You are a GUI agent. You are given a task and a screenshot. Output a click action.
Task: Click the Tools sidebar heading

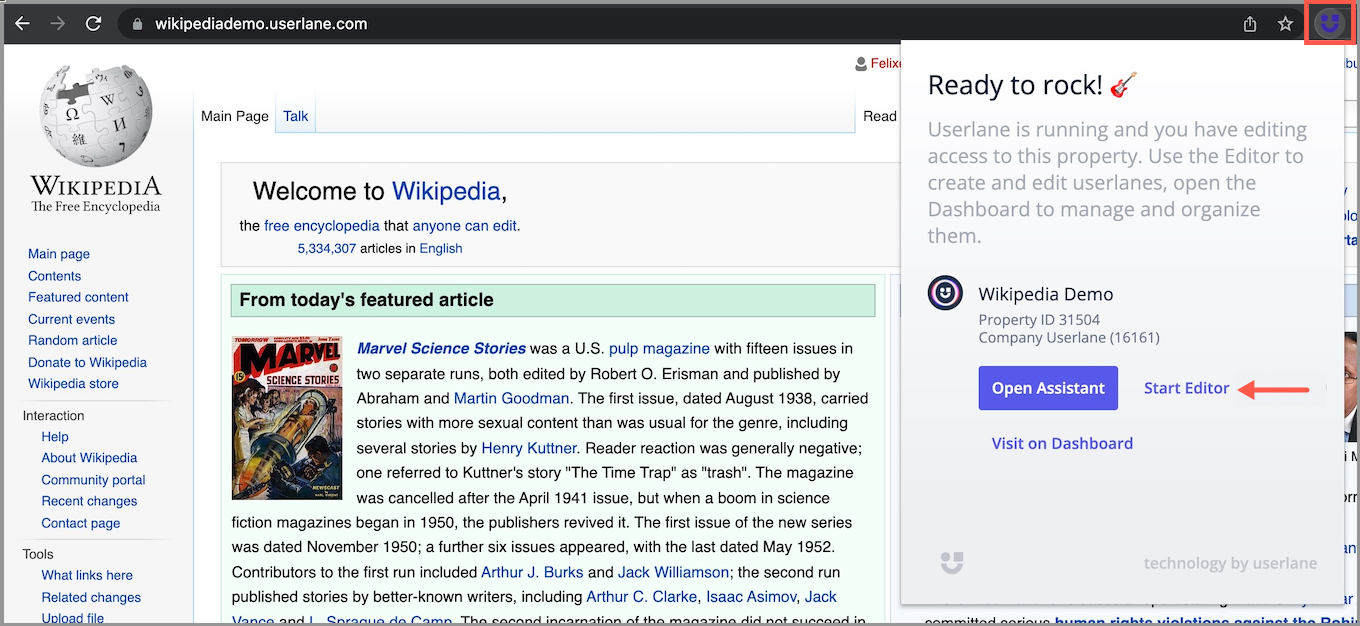(38, 554)
